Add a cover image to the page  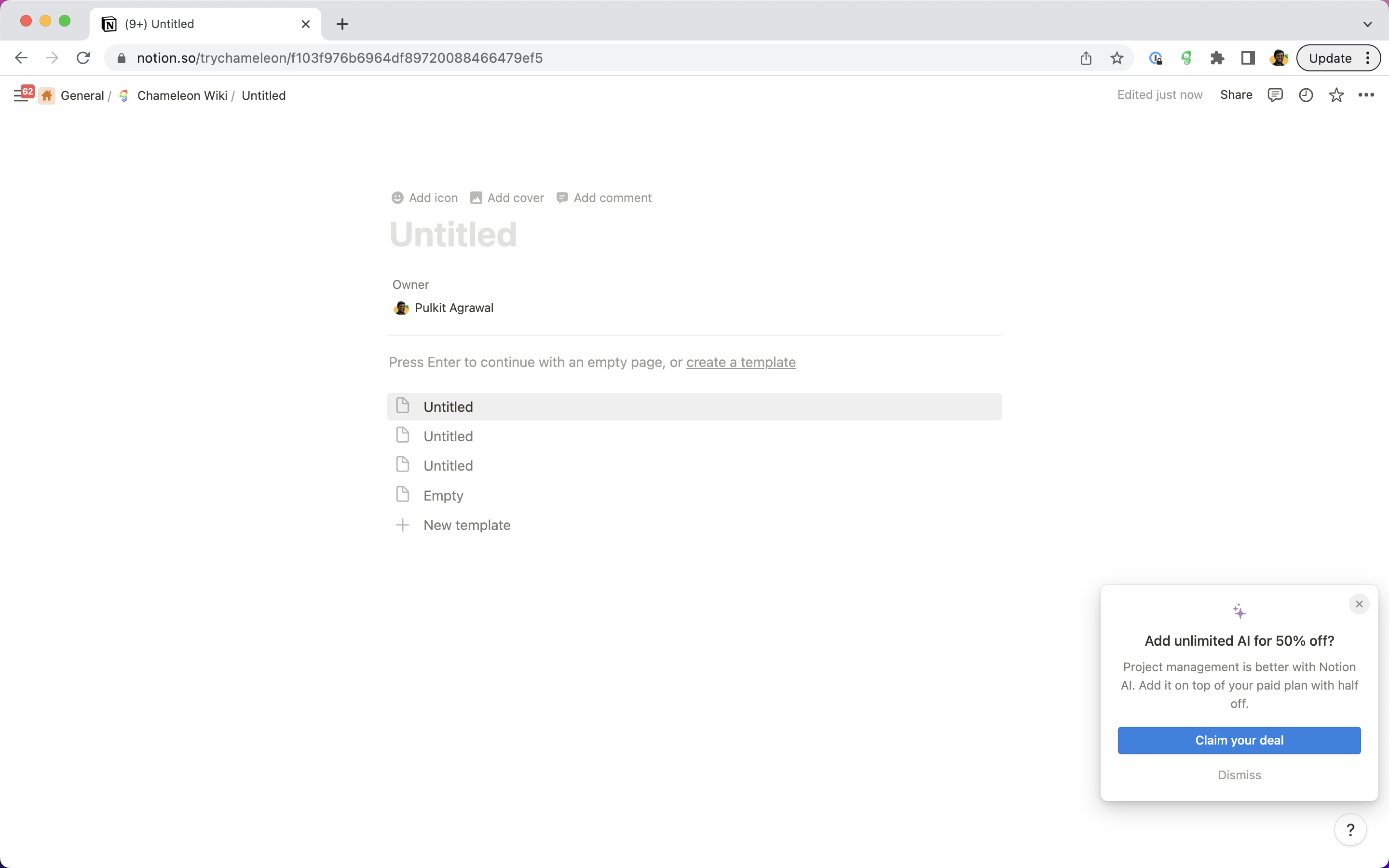(x=506, y=198)
